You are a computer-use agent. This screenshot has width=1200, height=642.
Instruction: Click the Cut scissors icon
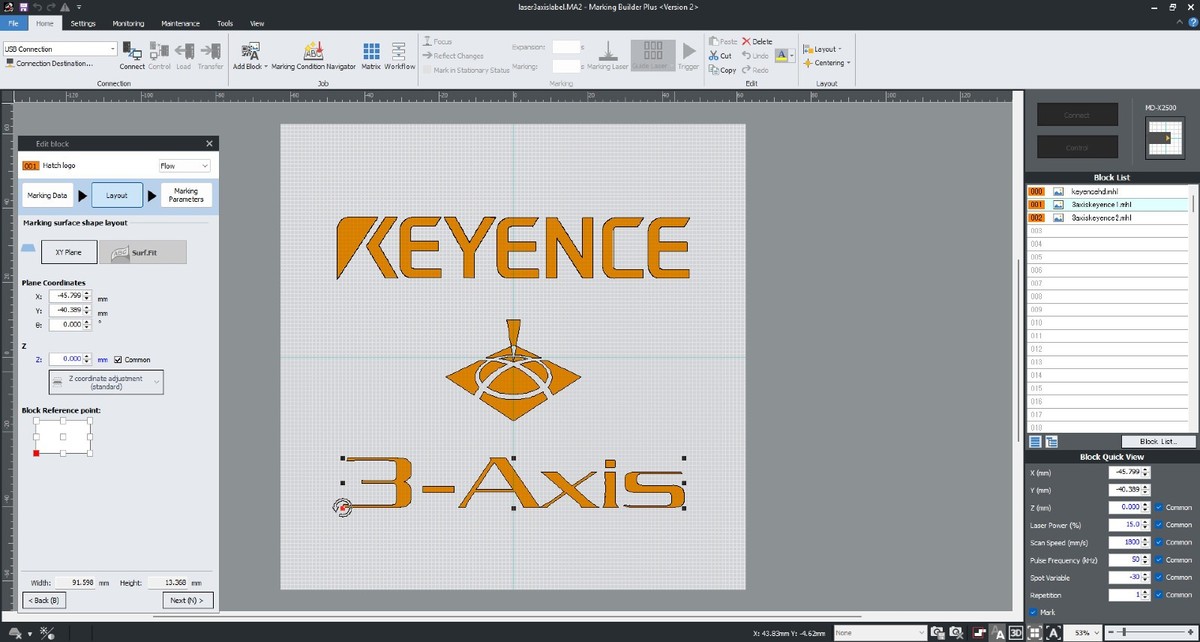713,56
